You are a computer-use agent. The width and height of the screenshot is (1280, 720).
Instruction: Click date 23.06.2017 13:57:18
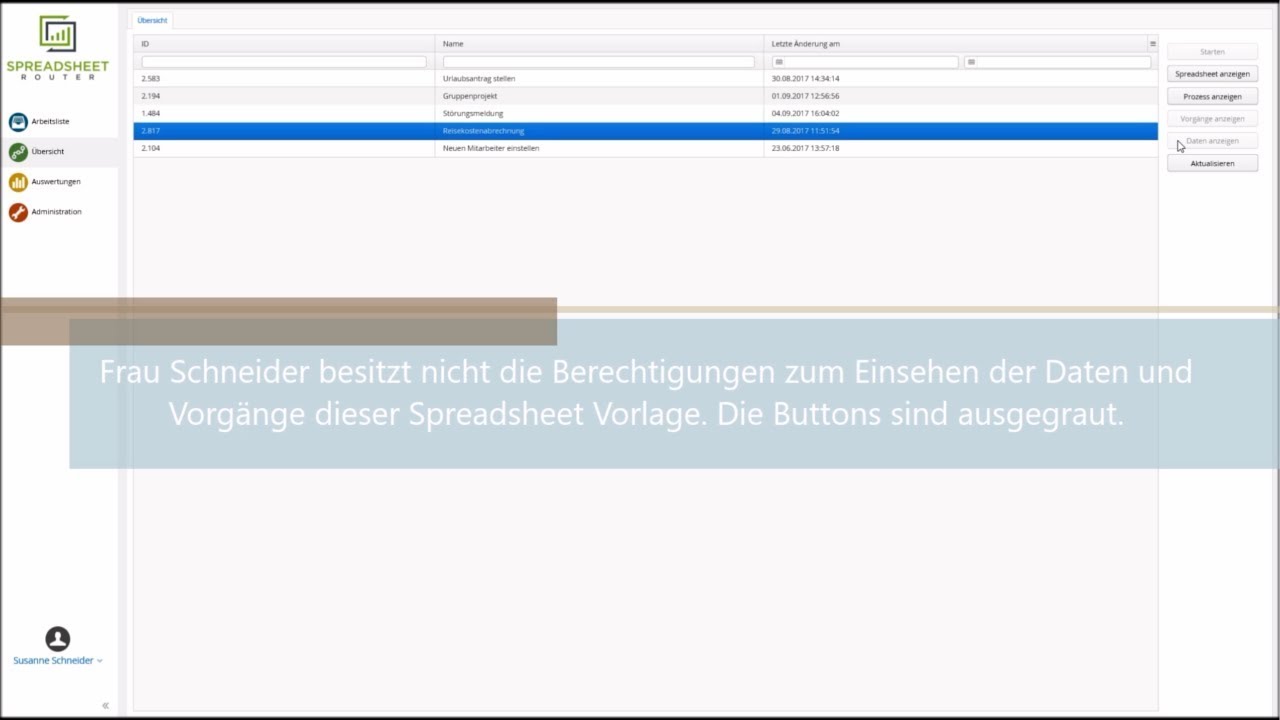[805, 148]
